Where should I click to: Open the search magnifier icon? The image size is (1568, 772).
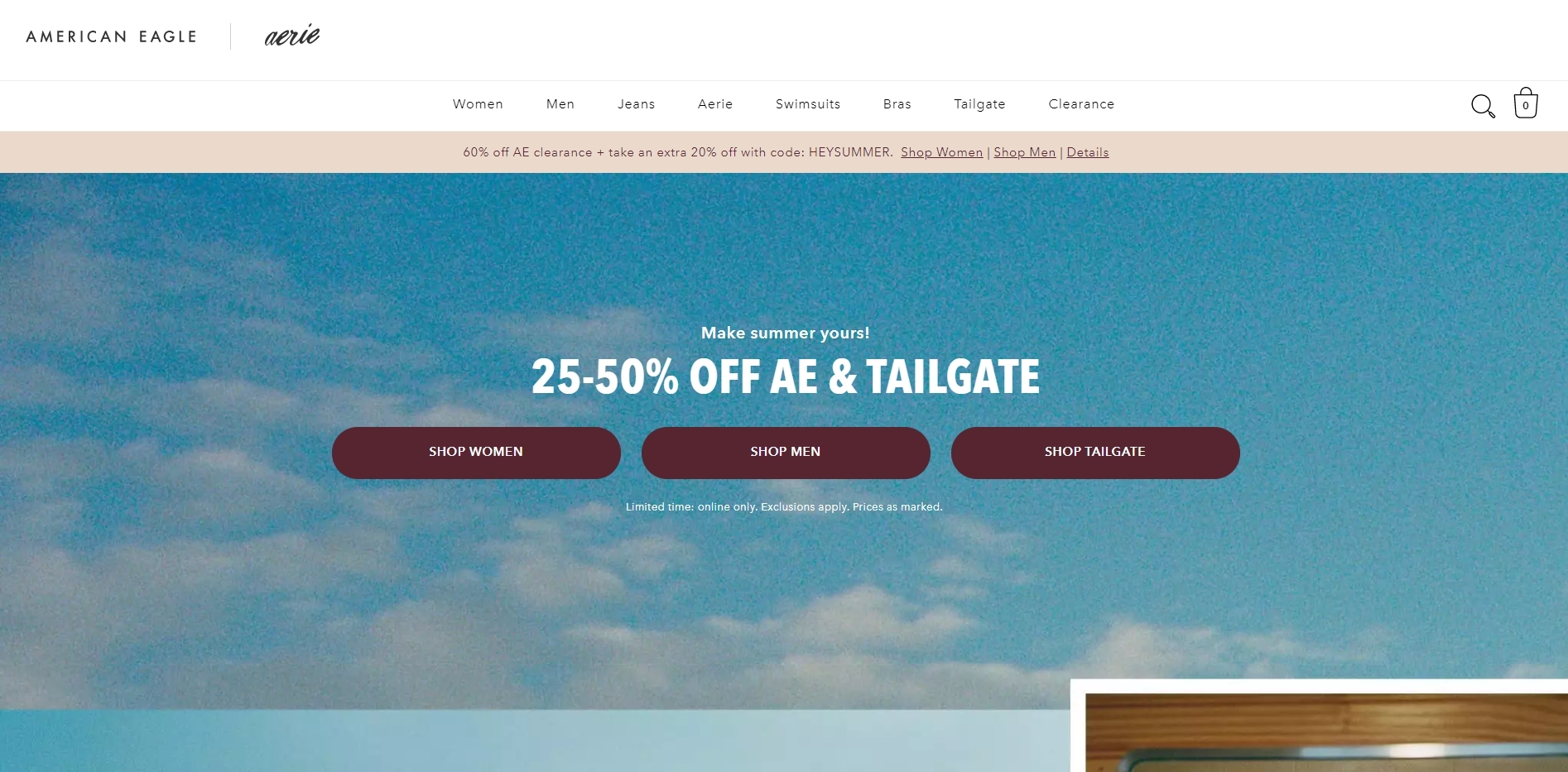1483,106
